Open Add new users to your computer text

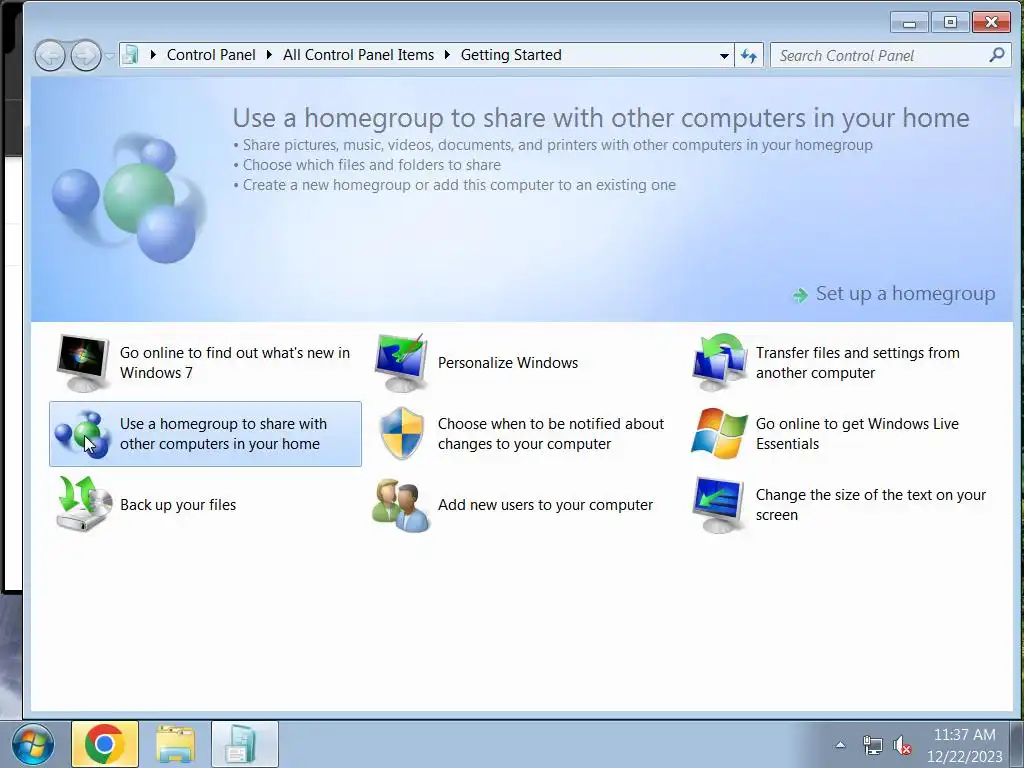545,505
